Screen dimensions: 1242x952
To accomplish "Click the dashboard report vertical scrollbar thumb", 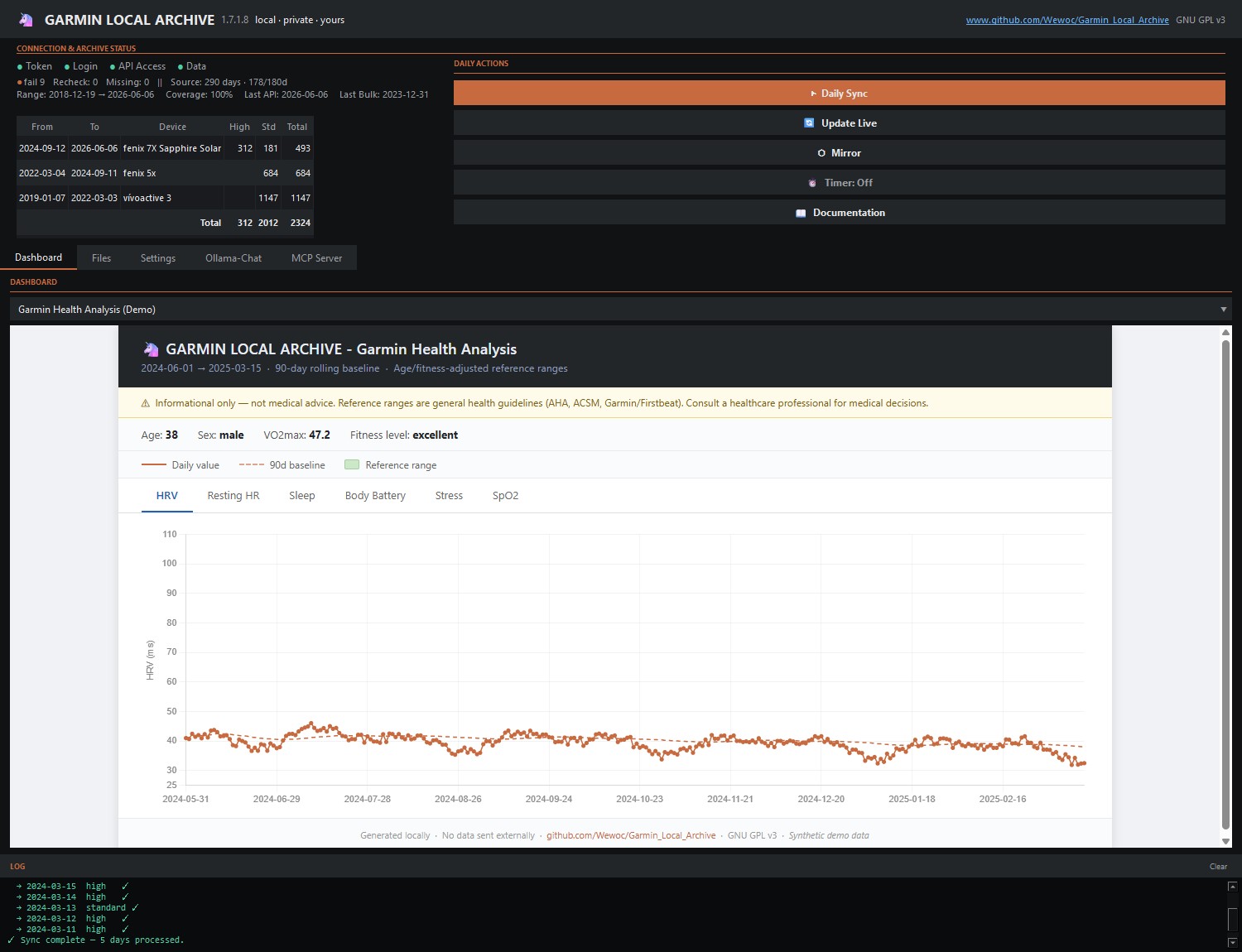I will (1226, 584).
